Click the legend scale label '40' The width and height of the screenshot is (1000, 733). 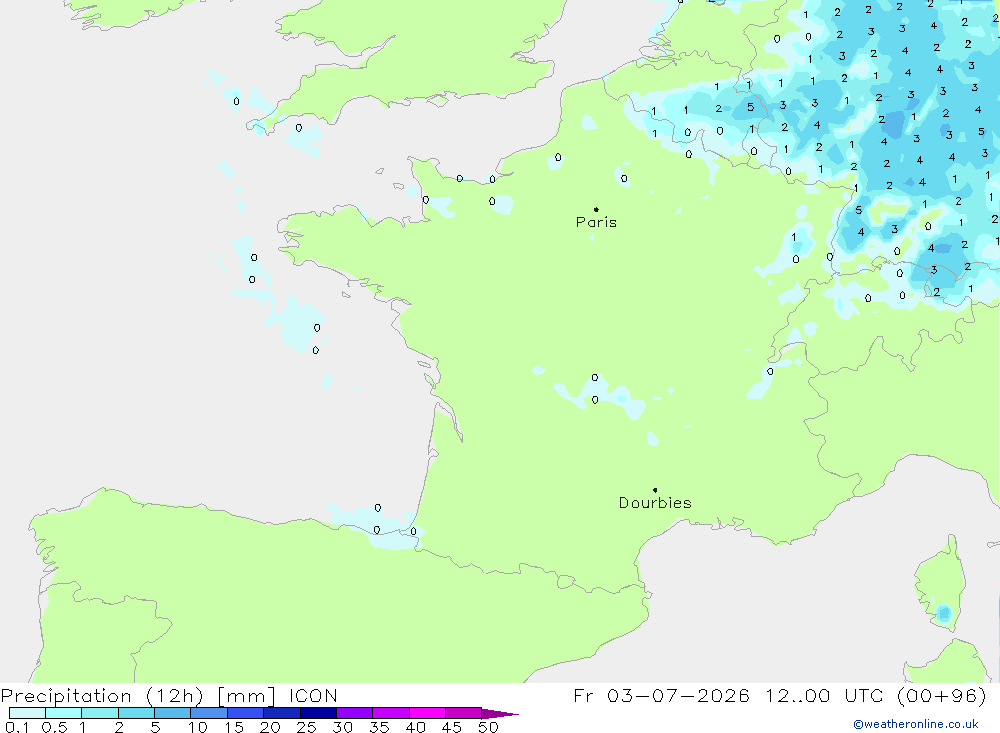click(415, 727)
